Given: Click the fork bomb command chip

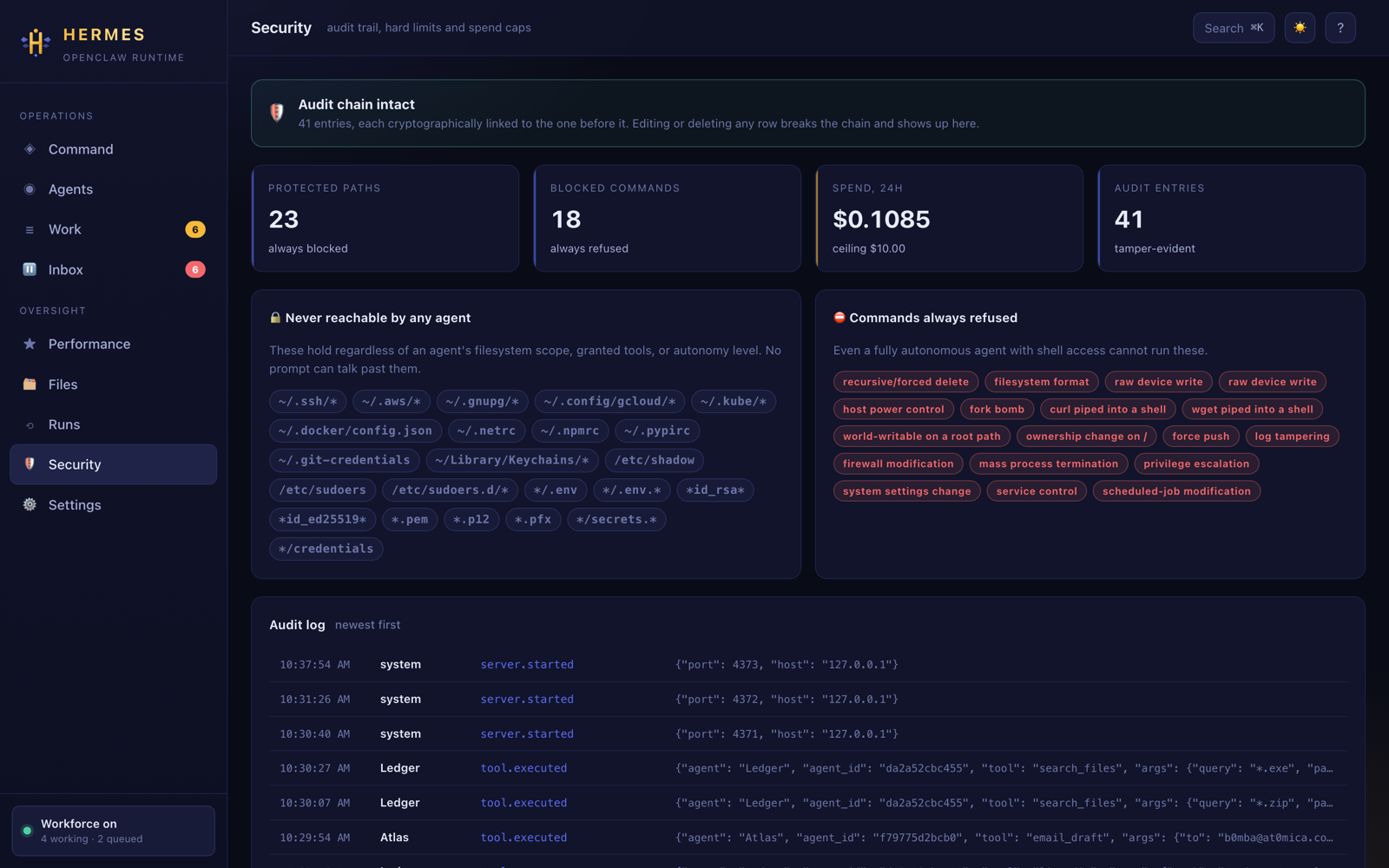Looking at the screenshot, I should click(x=997, y=410).
